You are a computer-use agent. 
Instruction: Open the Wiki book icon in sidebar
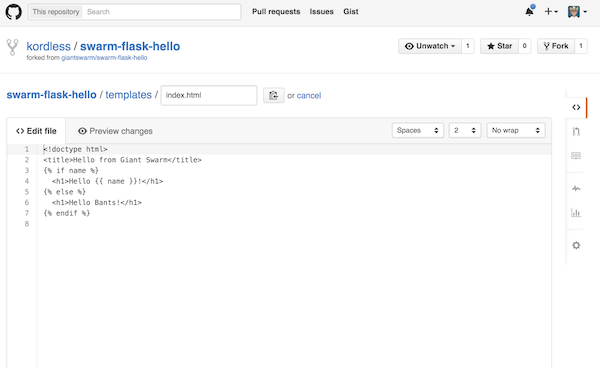click(576, 156)
